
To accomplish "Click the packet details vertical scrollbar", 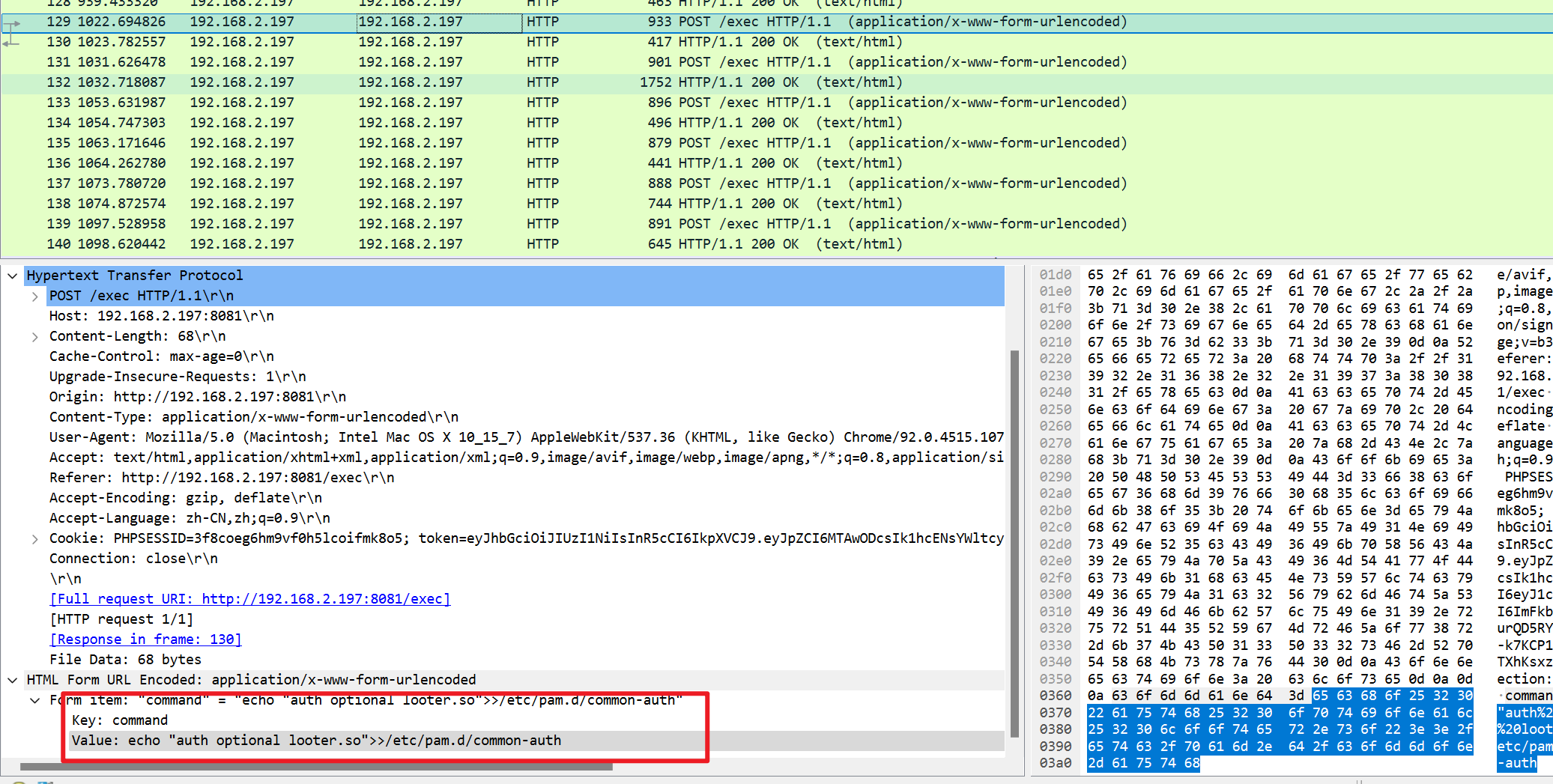I will click(1014, 543).
